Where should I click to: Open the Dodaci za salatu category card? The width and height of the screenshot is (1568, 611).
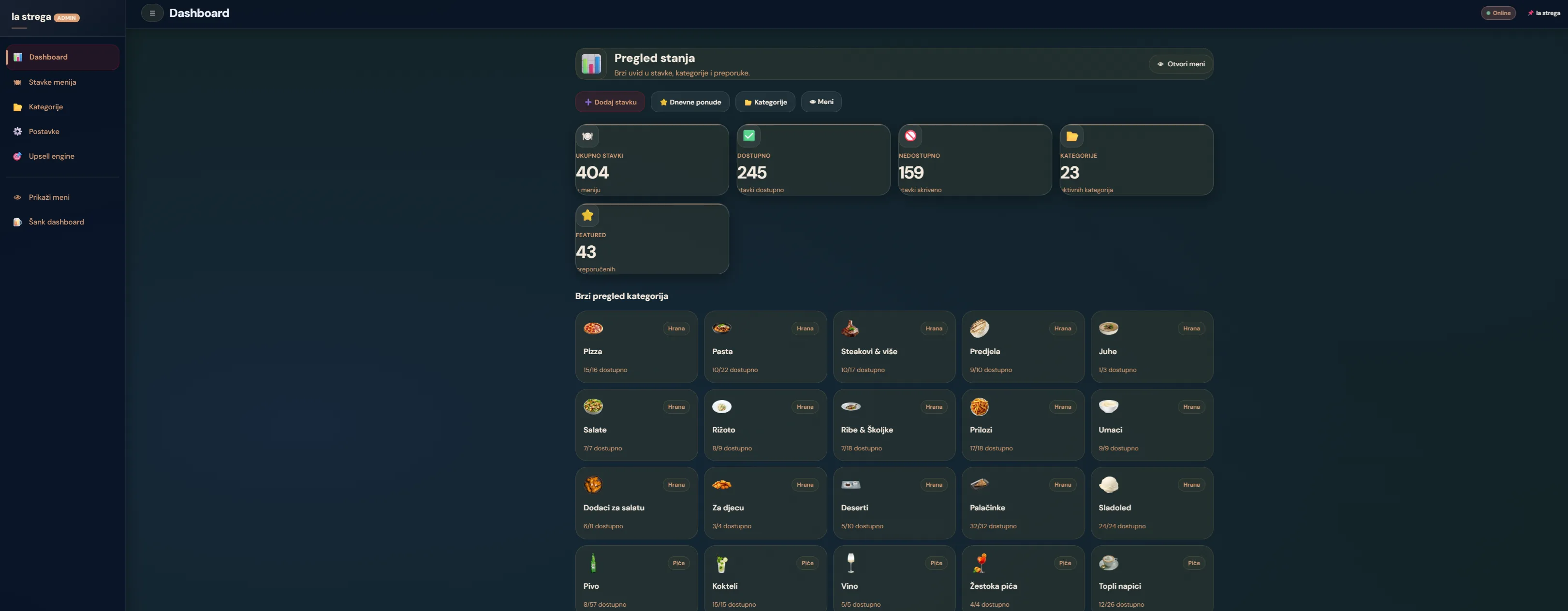pos(636,503)
